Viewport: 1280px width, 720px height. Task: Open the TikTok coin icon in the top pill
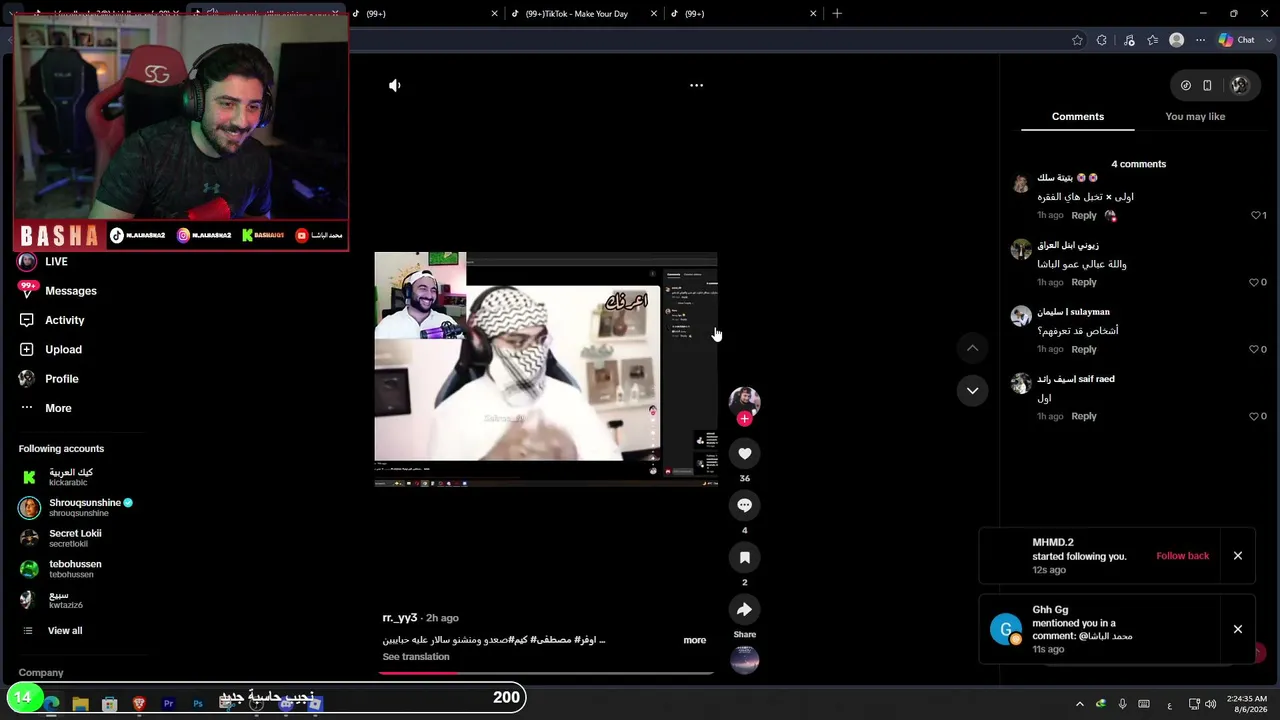1186,86
